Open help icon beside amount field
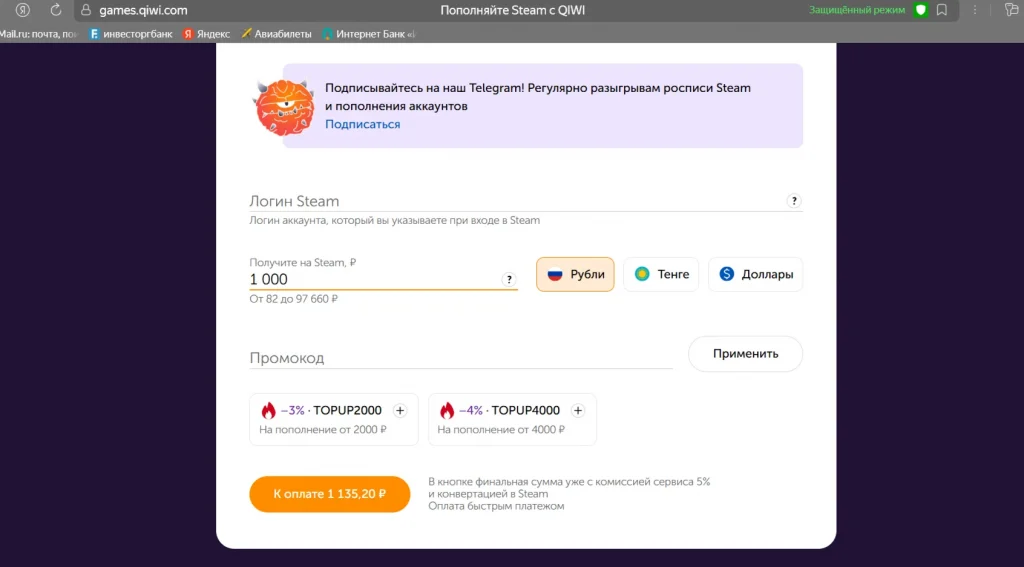Screen dimensions: 1024x567 pyautogui.click(x=509, y=280)
